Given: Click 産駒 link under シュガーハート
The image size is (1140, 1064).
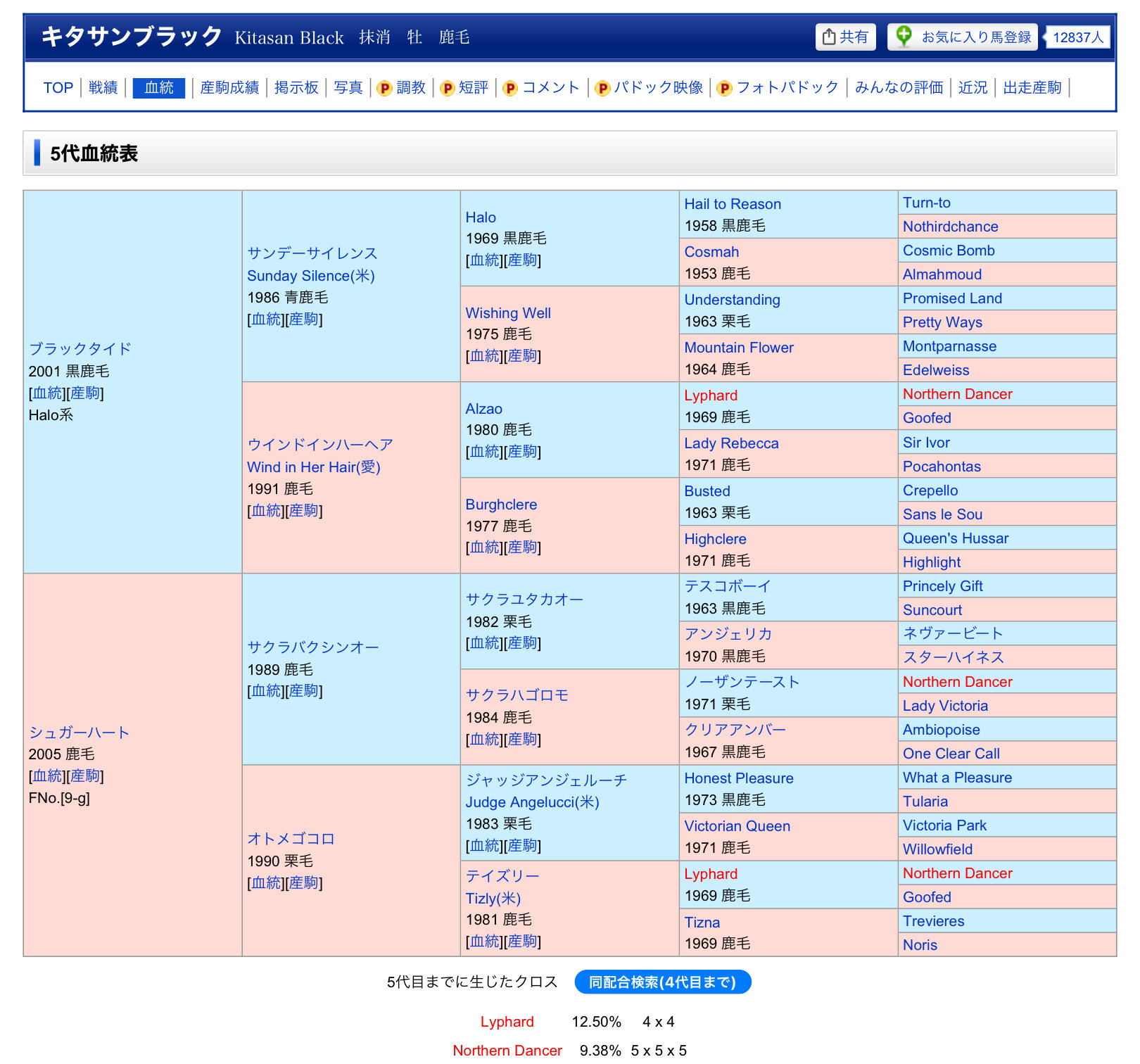Looking at the screenshot, I should pos(85,776).
